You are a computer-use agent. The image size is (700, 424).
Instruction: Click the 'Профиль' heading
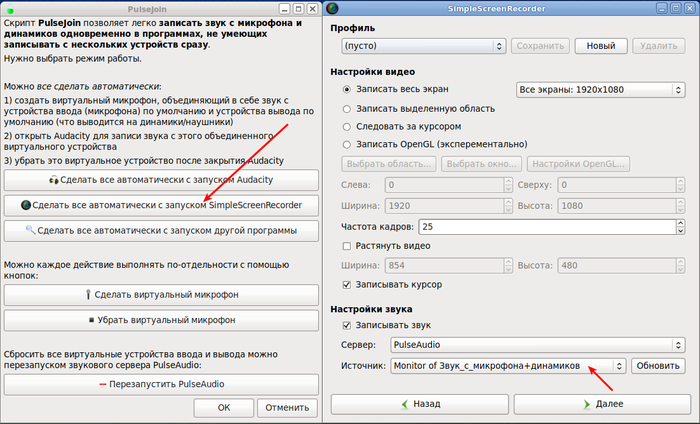pos(353,28)
